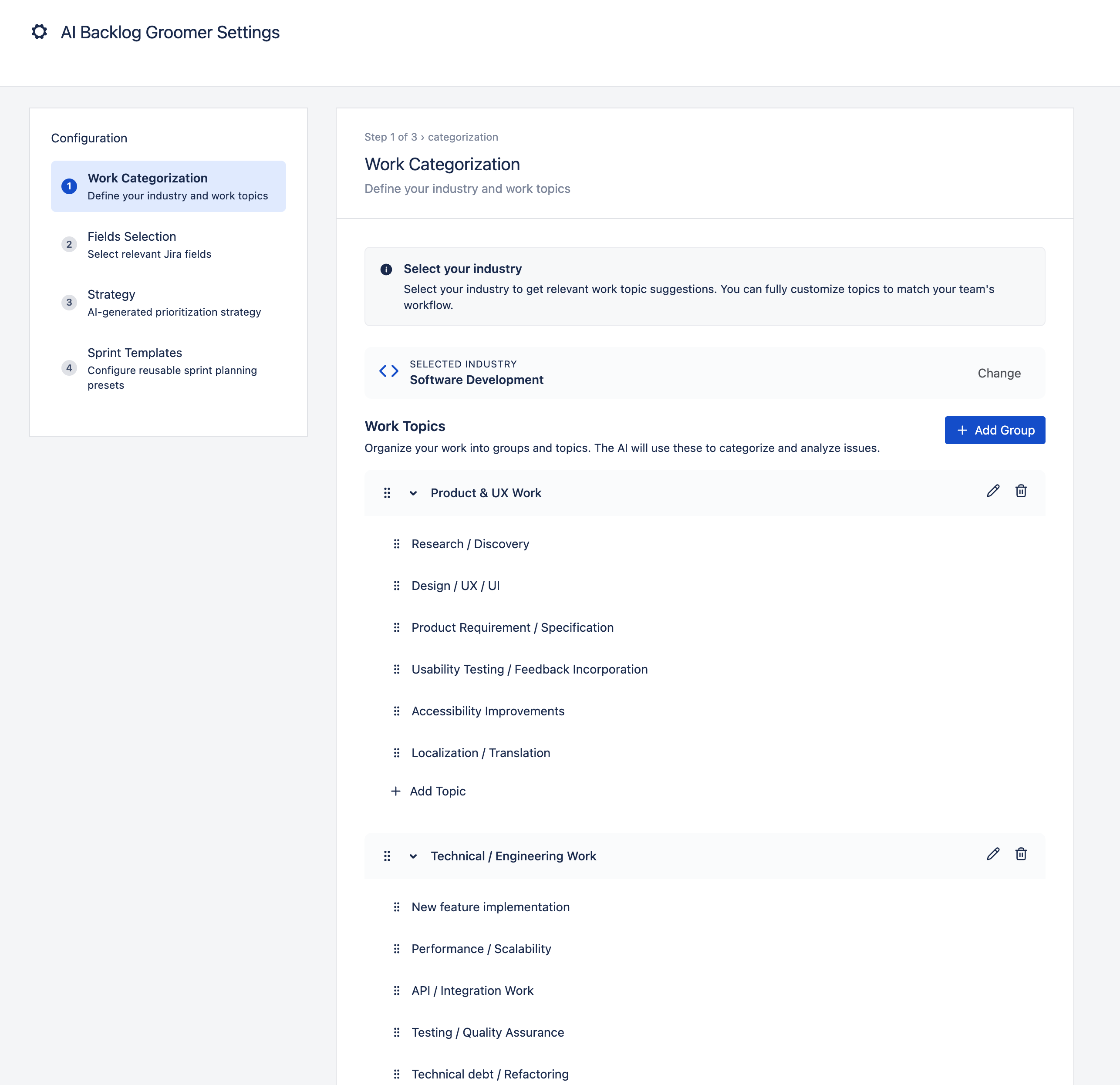Collapse the Product & UX Work group

click(413, 493)
